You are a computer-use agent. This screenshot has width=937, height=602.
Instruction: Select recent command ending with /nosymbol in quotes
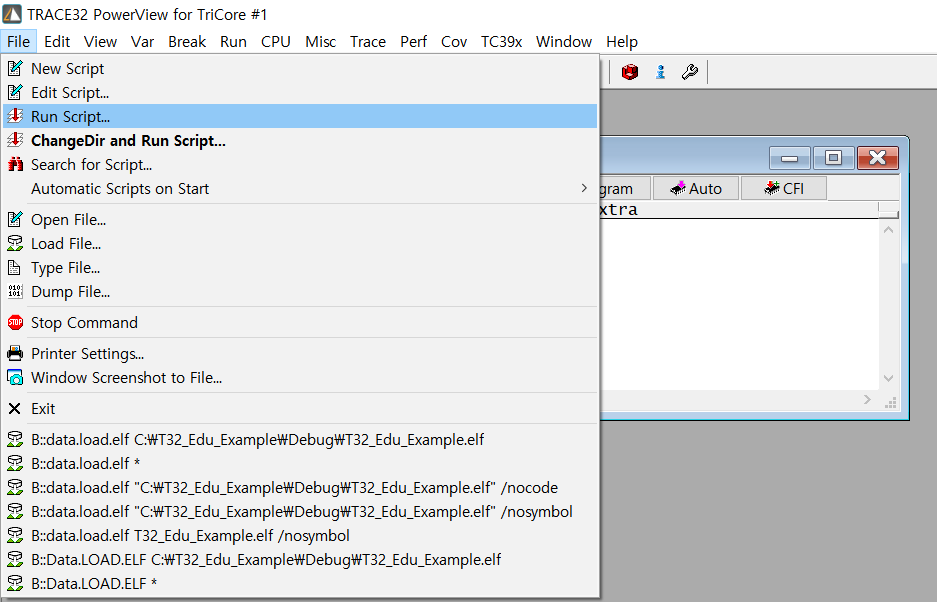click(x=299, y=511)
